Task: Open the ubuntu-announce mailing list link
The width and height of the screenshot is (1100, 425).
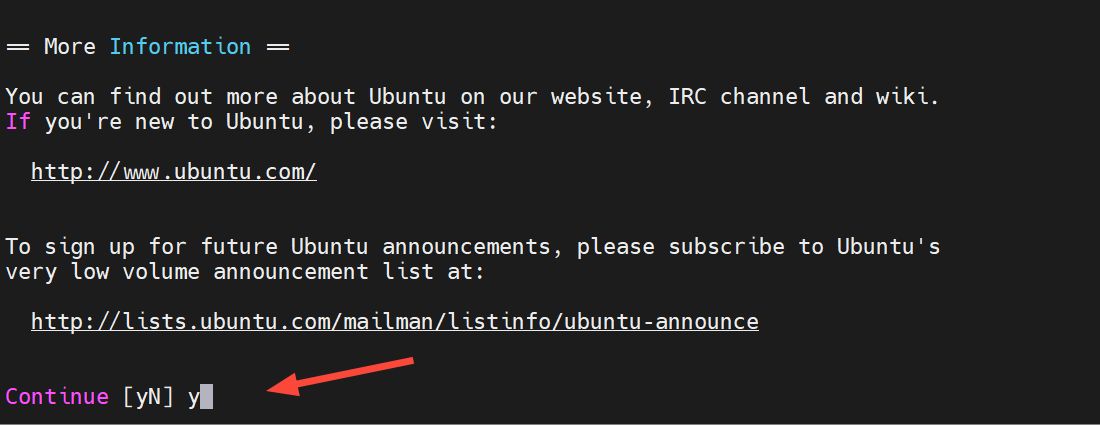Action: (395, 321)
